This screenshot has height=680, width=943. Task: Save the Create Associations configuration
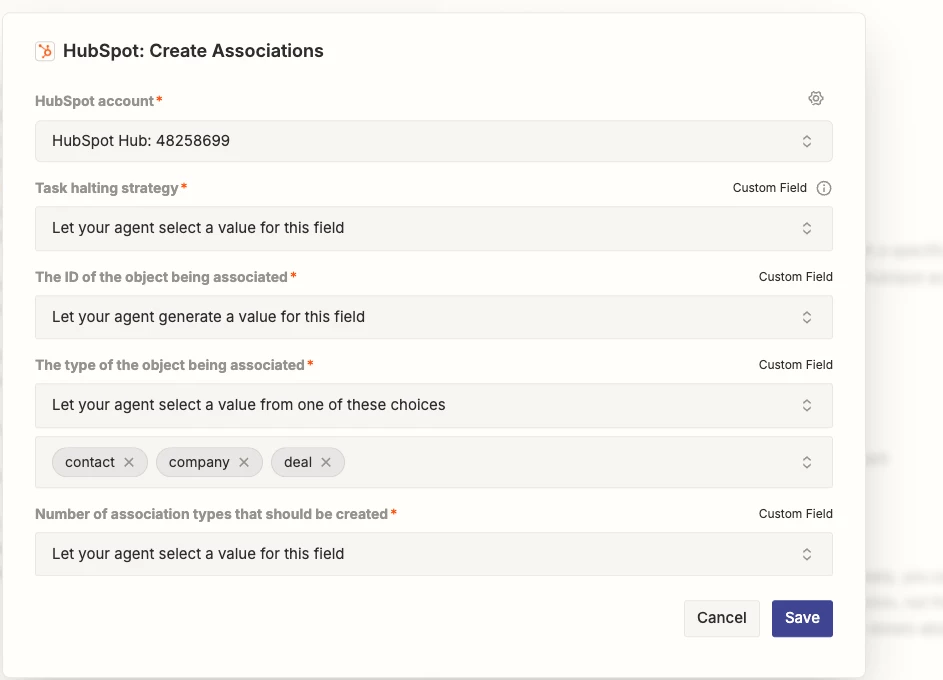click(x=802, y=618)
